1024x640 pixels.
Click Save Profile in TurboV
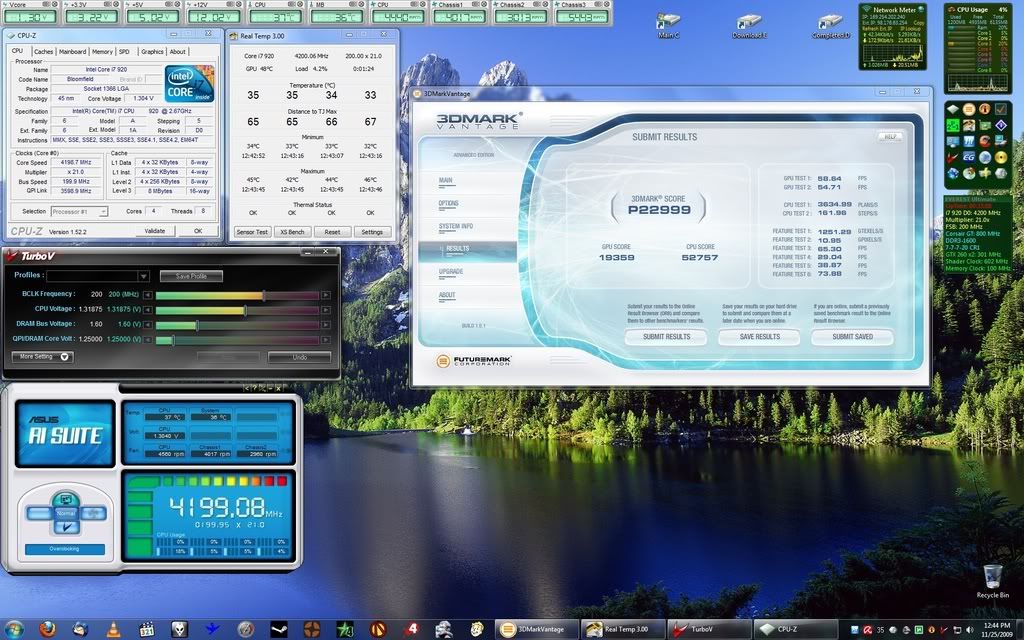coord(191,276)
